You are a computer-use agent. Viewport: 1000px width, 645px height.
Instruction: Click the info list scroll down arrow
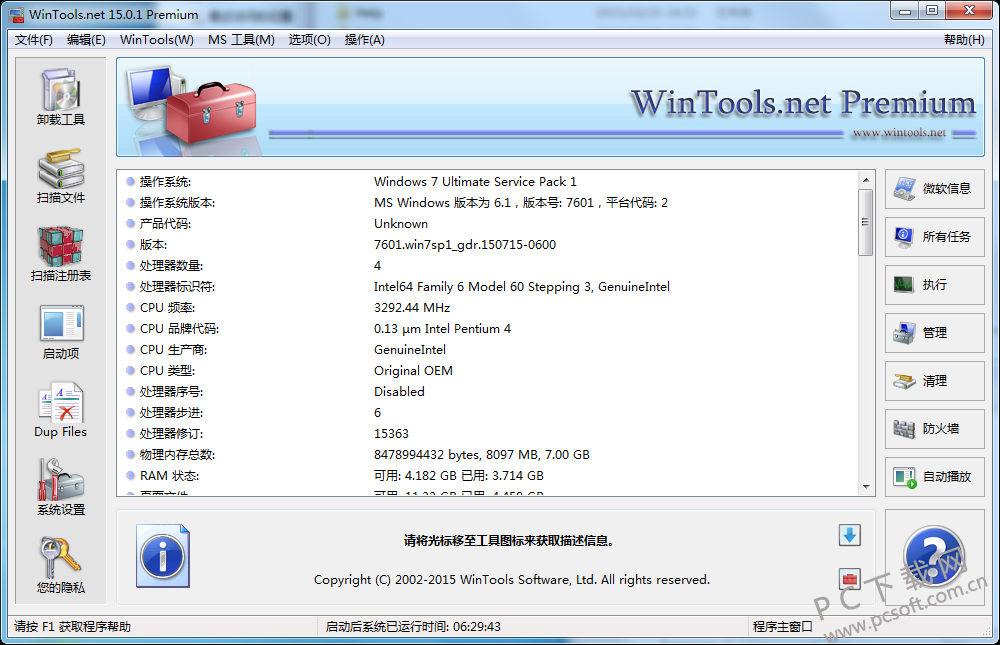tap(866, 487)
